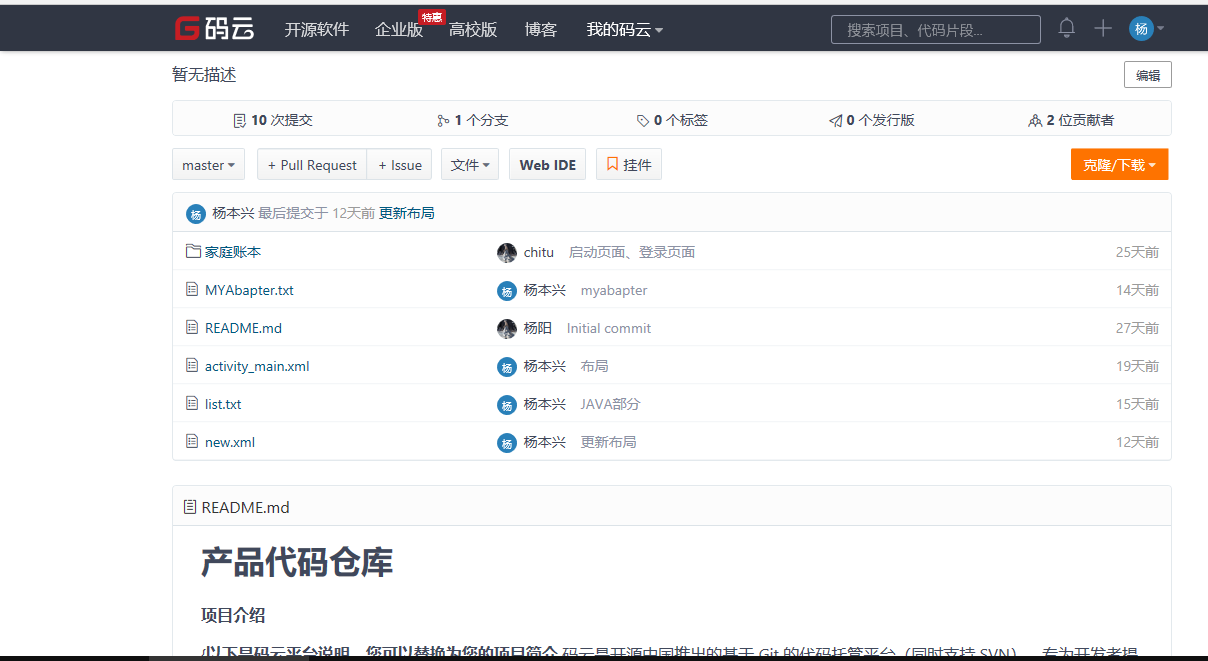
Task: Click the 产品代码仓库 README heading
Action: (297, 562)
